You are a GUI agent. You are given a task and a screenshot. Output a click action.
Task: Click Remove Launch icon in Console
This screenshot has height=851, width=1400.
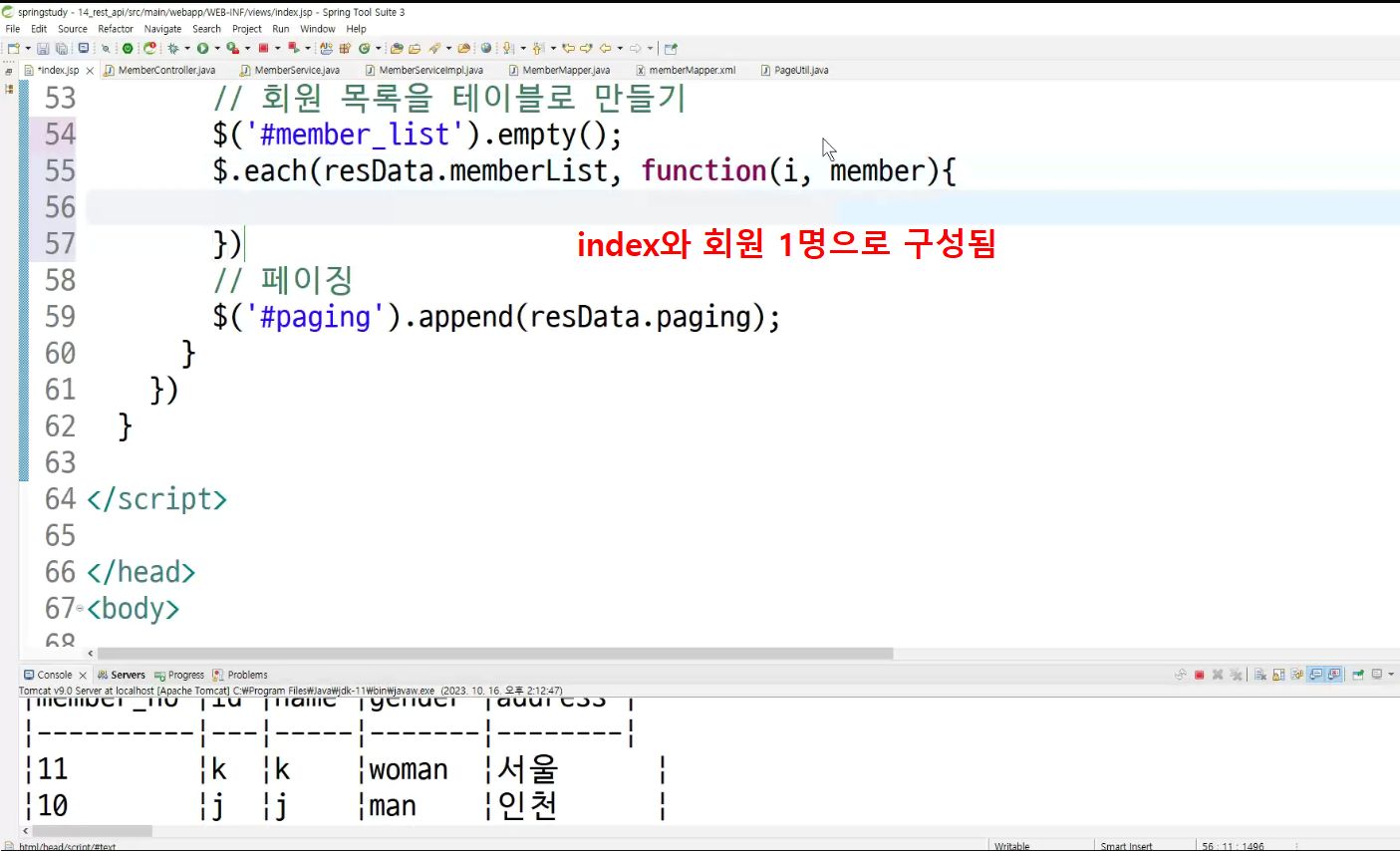coord(1218,675)
